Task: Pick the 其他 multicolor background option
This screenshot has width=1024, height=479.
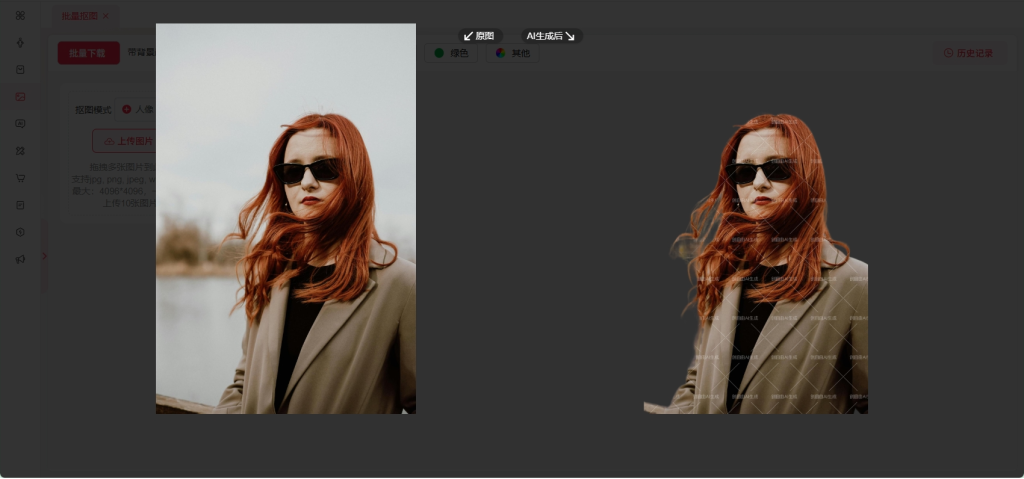Action: point(512,53)
